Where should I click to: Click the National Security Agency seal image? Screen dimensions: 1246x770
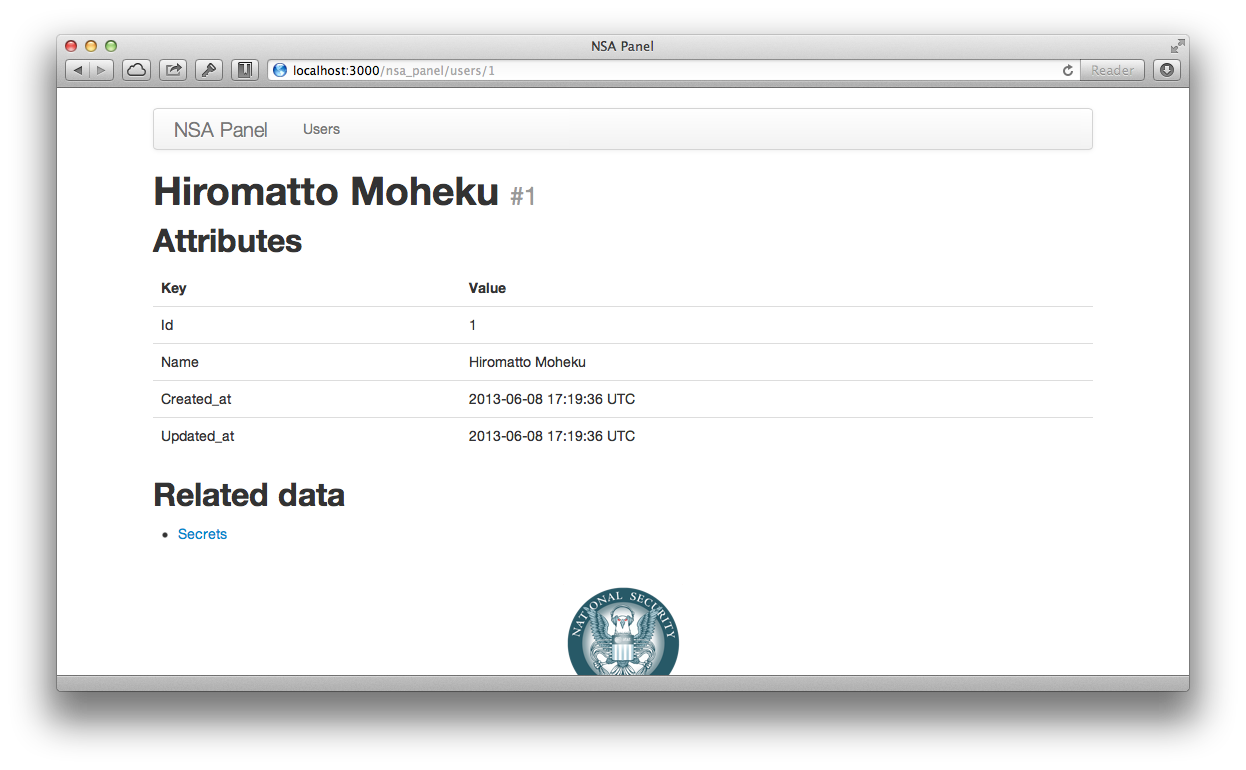(x=623, y=631)
